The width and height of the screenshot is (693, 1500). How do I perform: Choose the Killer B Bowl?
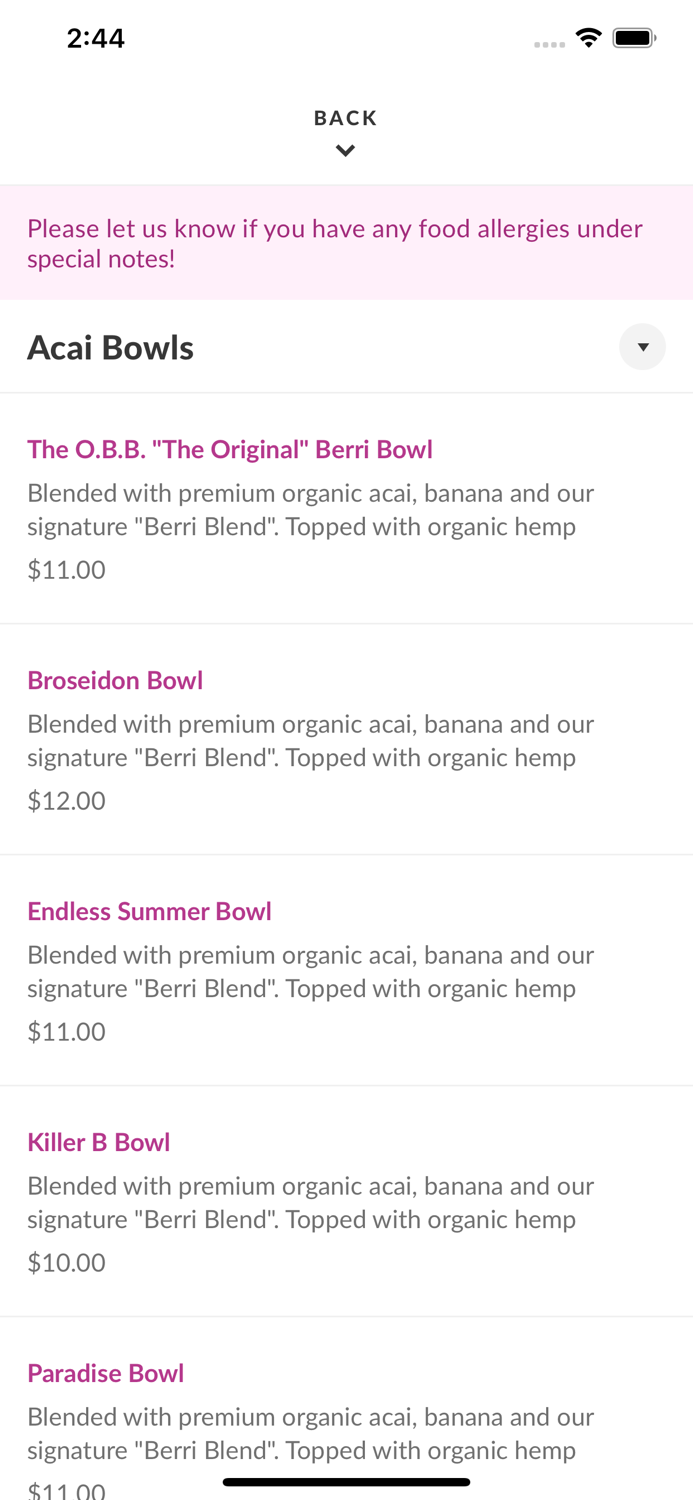point(99,1142)
